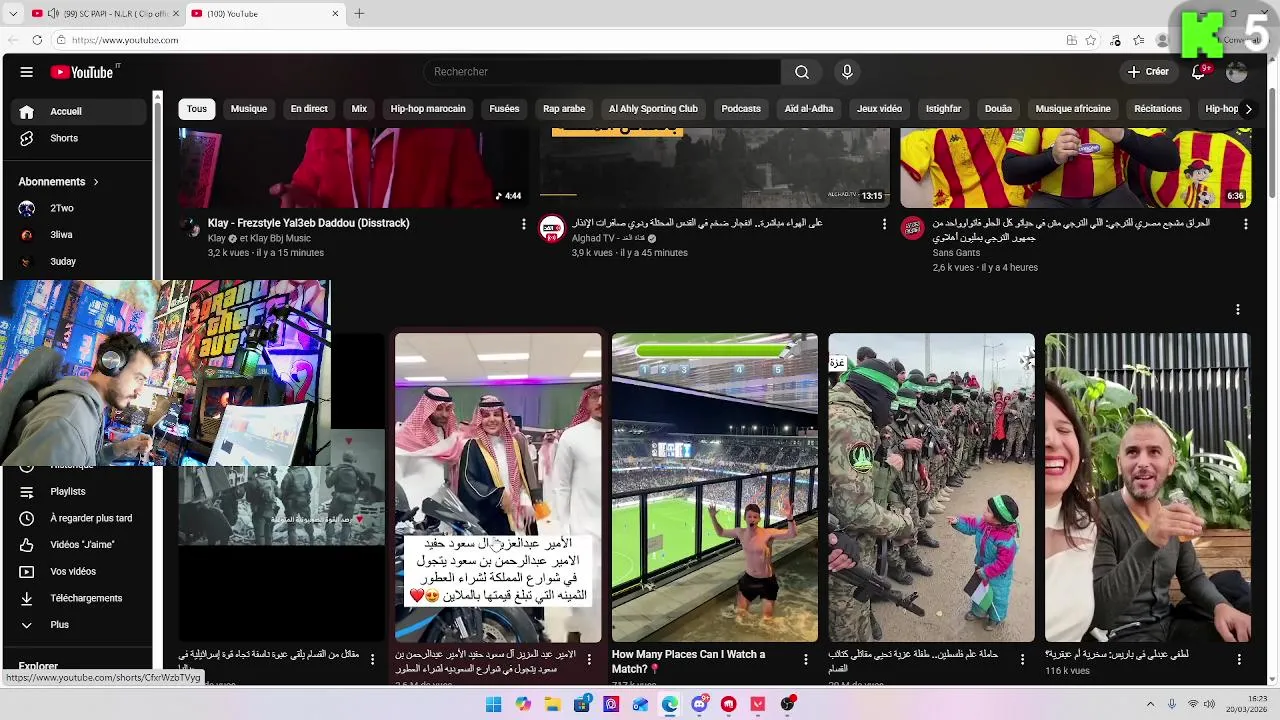The image size is (1280, 720).
Task: Open the notifications bell
Action: [1199, 72]
